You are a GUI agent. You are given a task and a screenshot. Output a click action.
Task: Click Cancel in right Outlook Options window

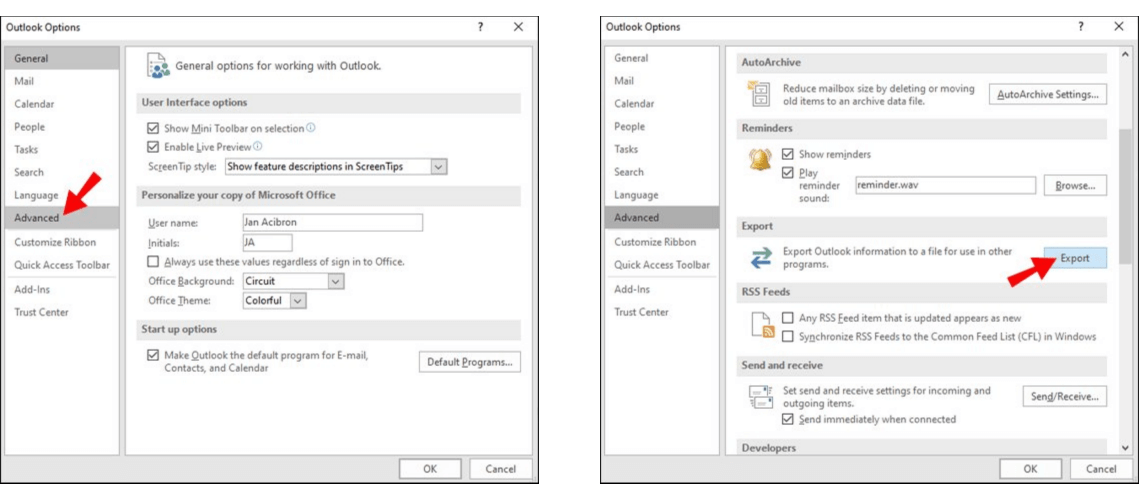click(x=1101, y=469)
